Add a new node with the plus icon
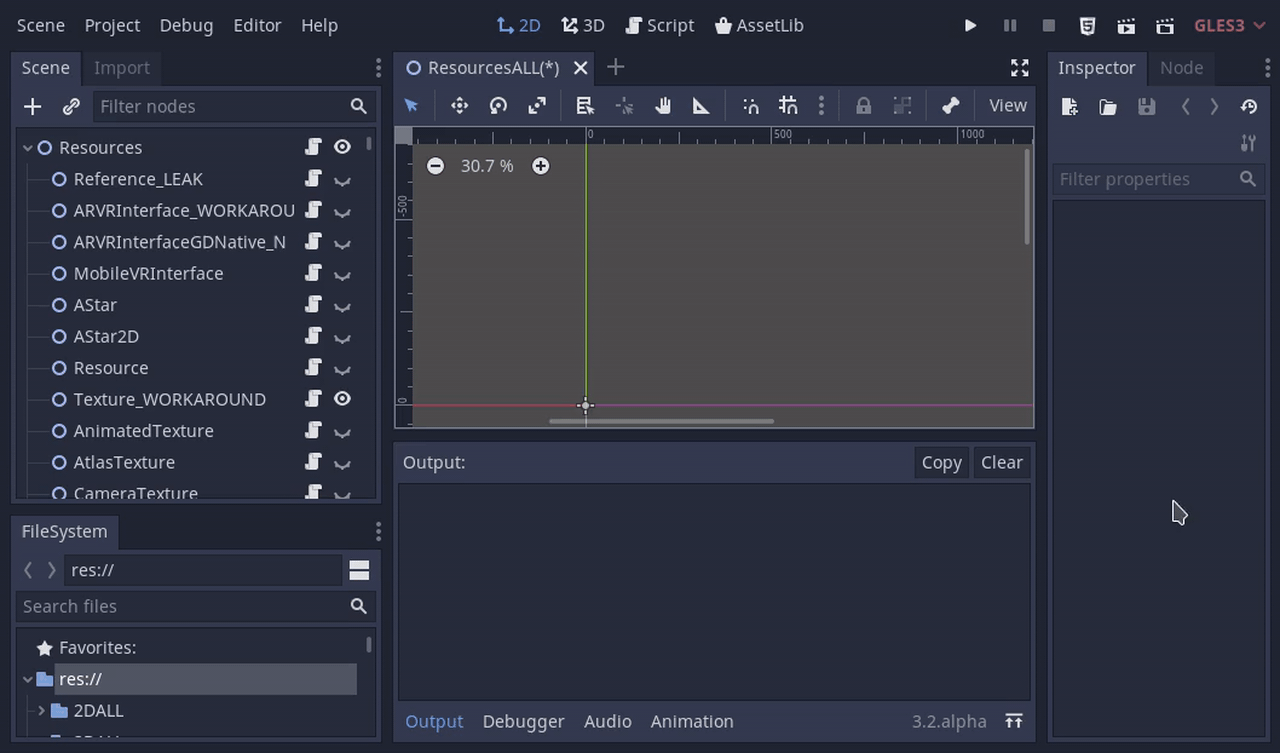This screenshot has height=753, width=1280. pyautogui.click(x=32, y=106)
